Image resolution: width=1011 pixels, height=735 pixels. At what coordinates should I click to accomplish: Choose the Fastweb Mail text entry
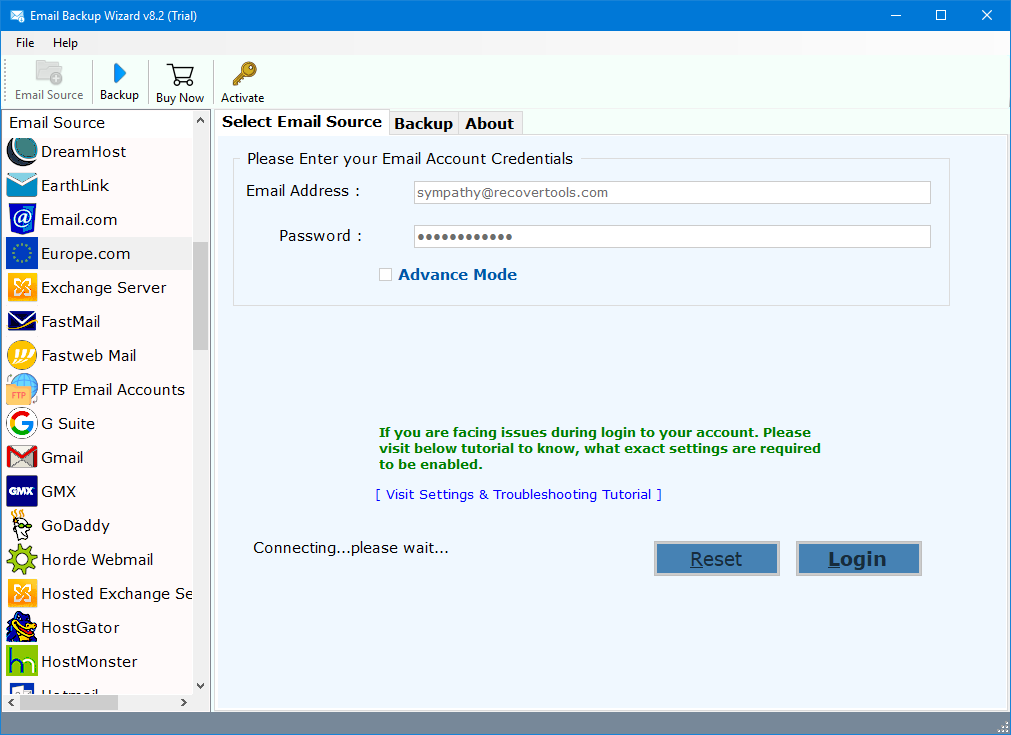pyautogui.click(x=89, y=355)
